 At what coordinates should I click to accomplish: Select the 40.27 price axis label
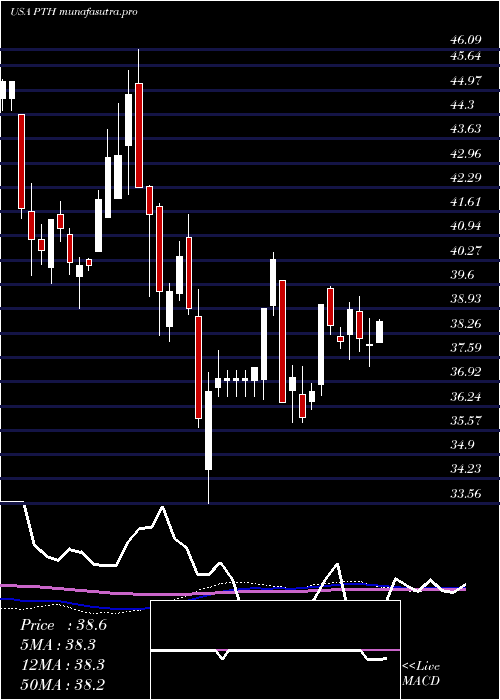[x=465, y=251]
